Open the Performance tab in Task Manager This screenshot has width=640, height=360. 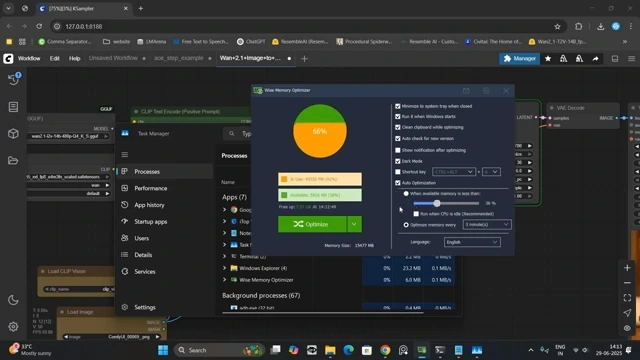coord(151,188)
